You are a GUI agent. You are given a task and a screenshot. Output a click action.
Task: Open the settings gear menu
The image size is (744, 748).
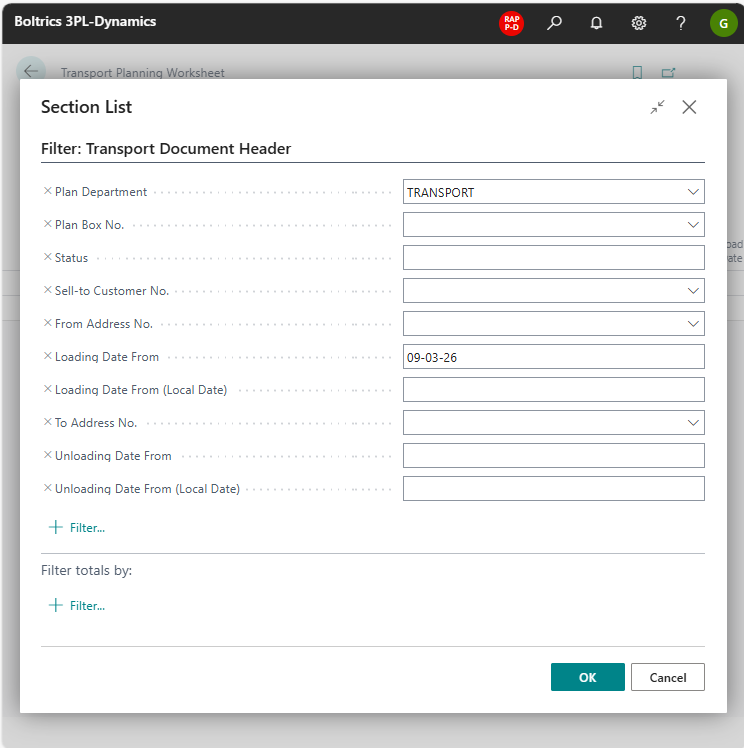[639, 22]
